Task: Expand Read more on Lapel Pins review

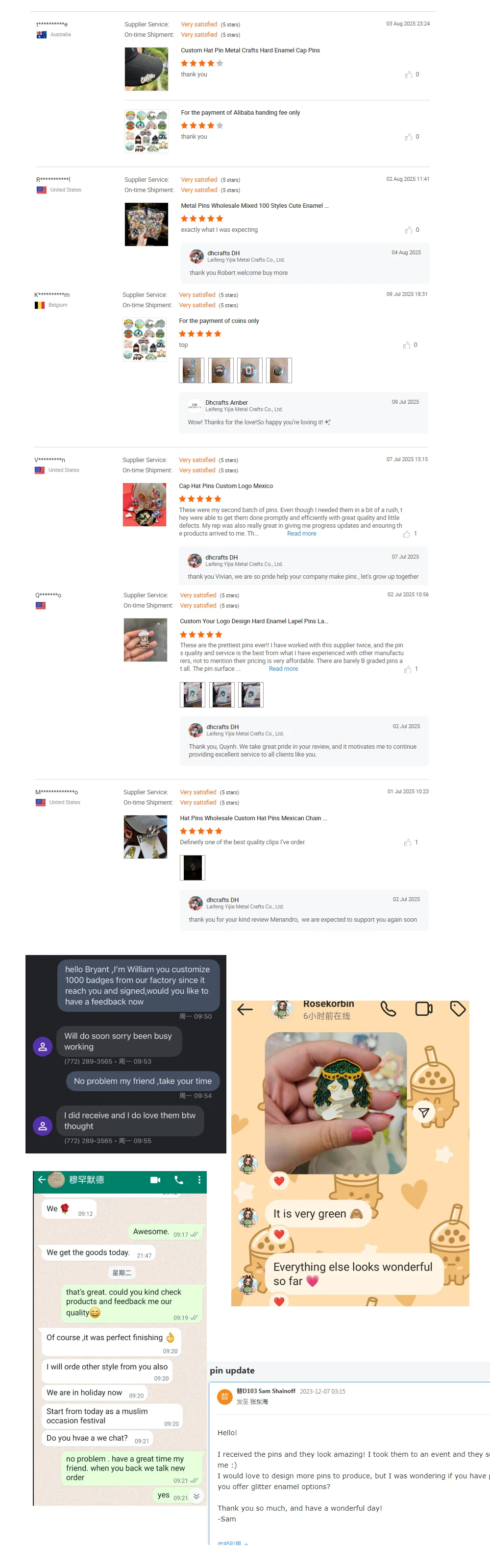Action: click(283, 669)
